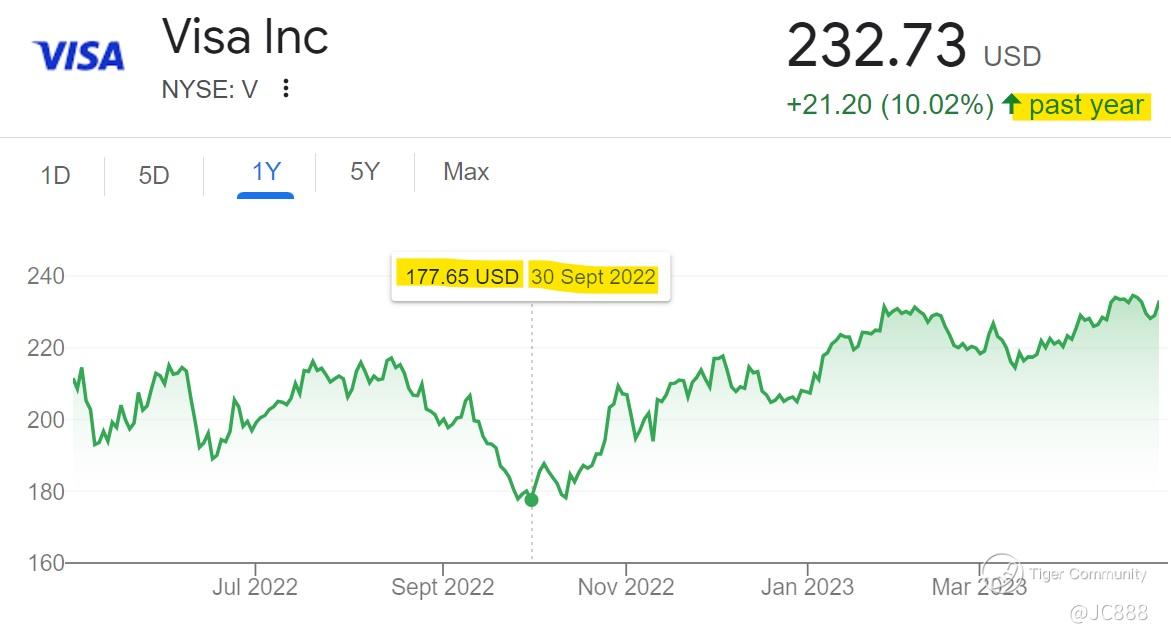Click the Visa logo image
This screenshot has height=639, width=1171.
78,55
